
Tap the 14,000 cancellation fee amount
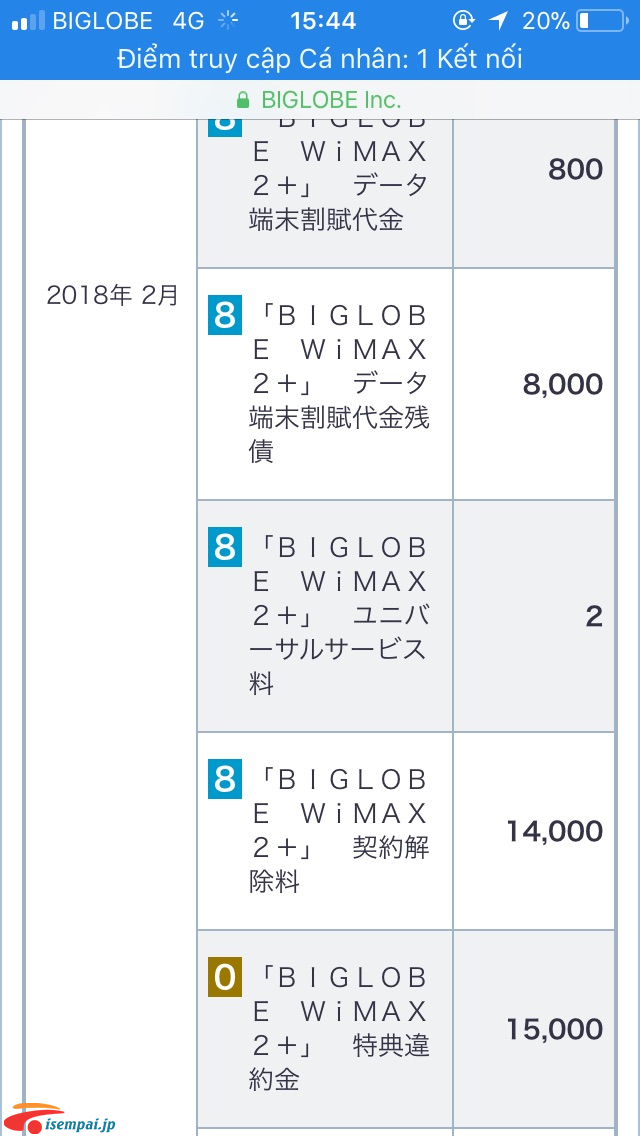click(x=555, y=831)
